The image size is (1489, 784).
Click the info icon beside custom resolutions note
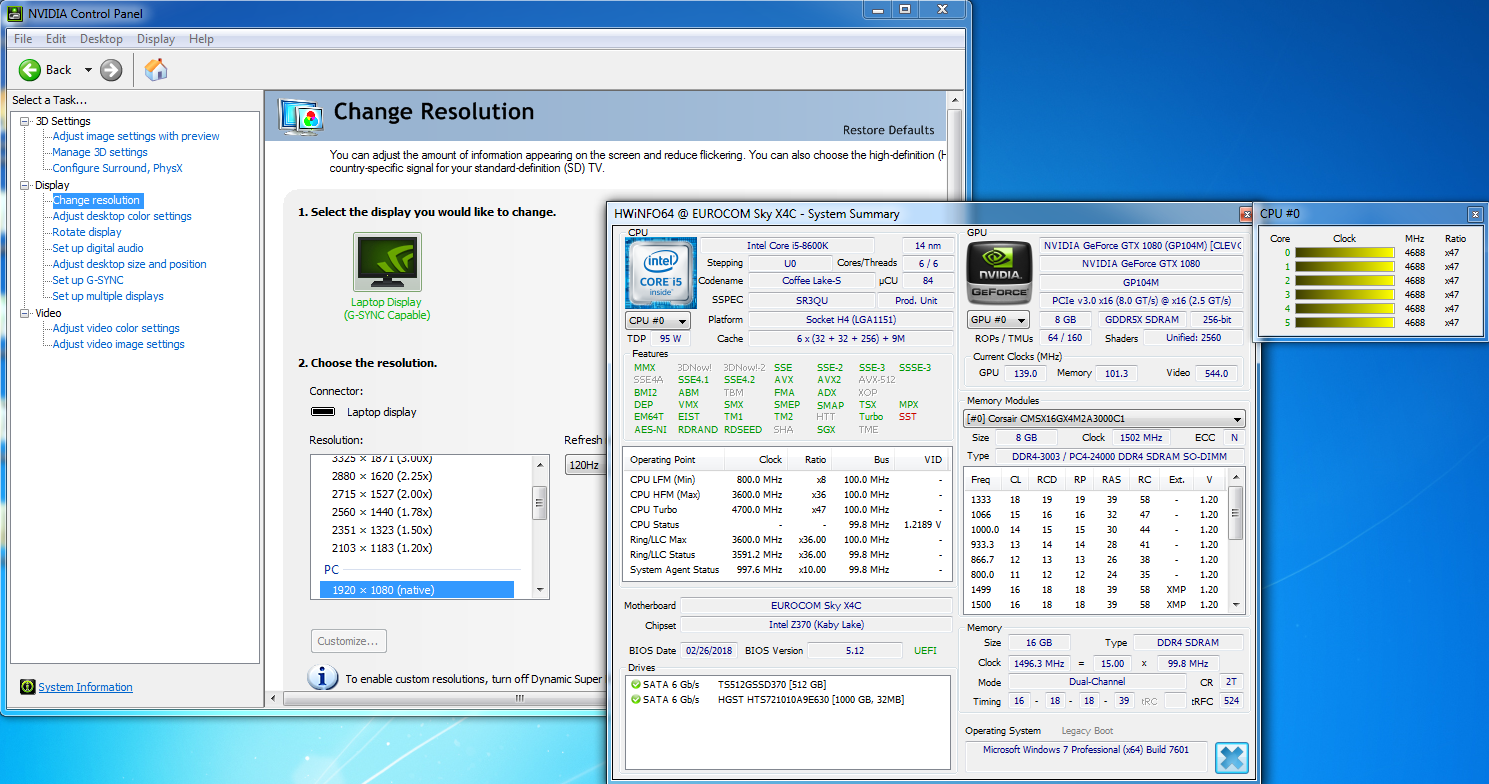pos(322,677)
